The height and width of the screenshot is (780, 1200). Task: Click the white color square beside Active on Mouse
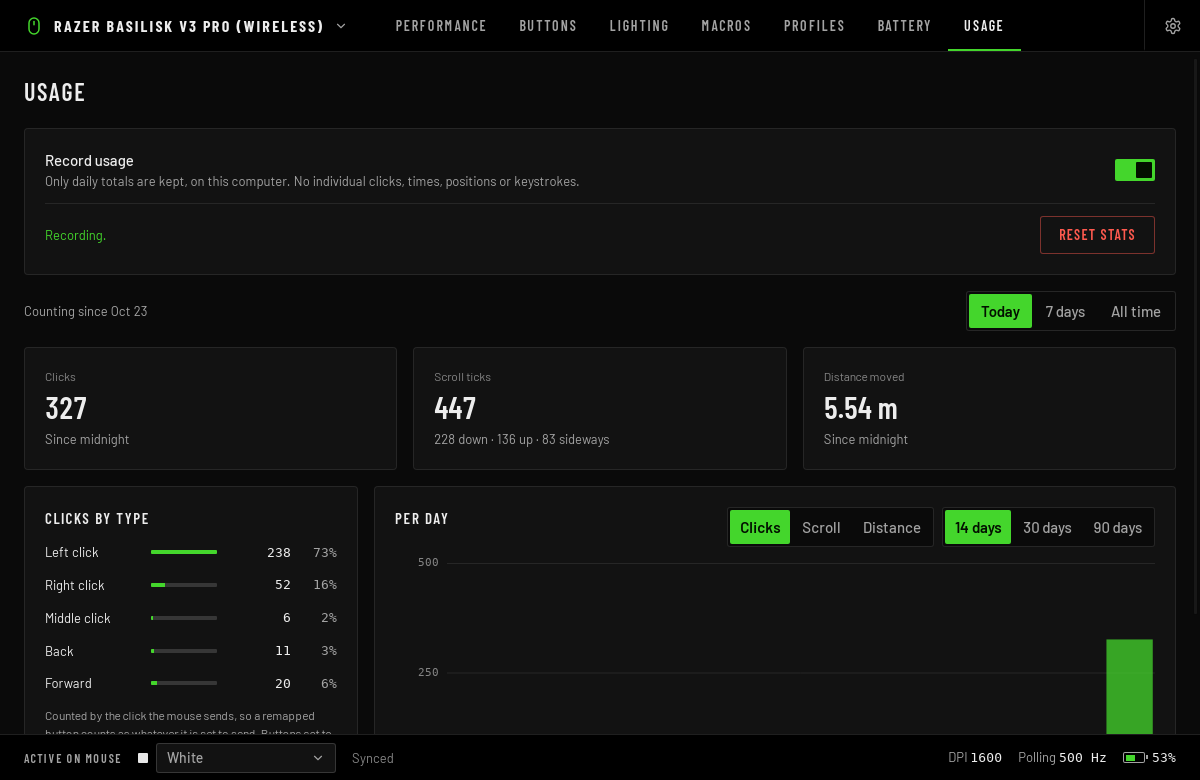pos(143,758)
